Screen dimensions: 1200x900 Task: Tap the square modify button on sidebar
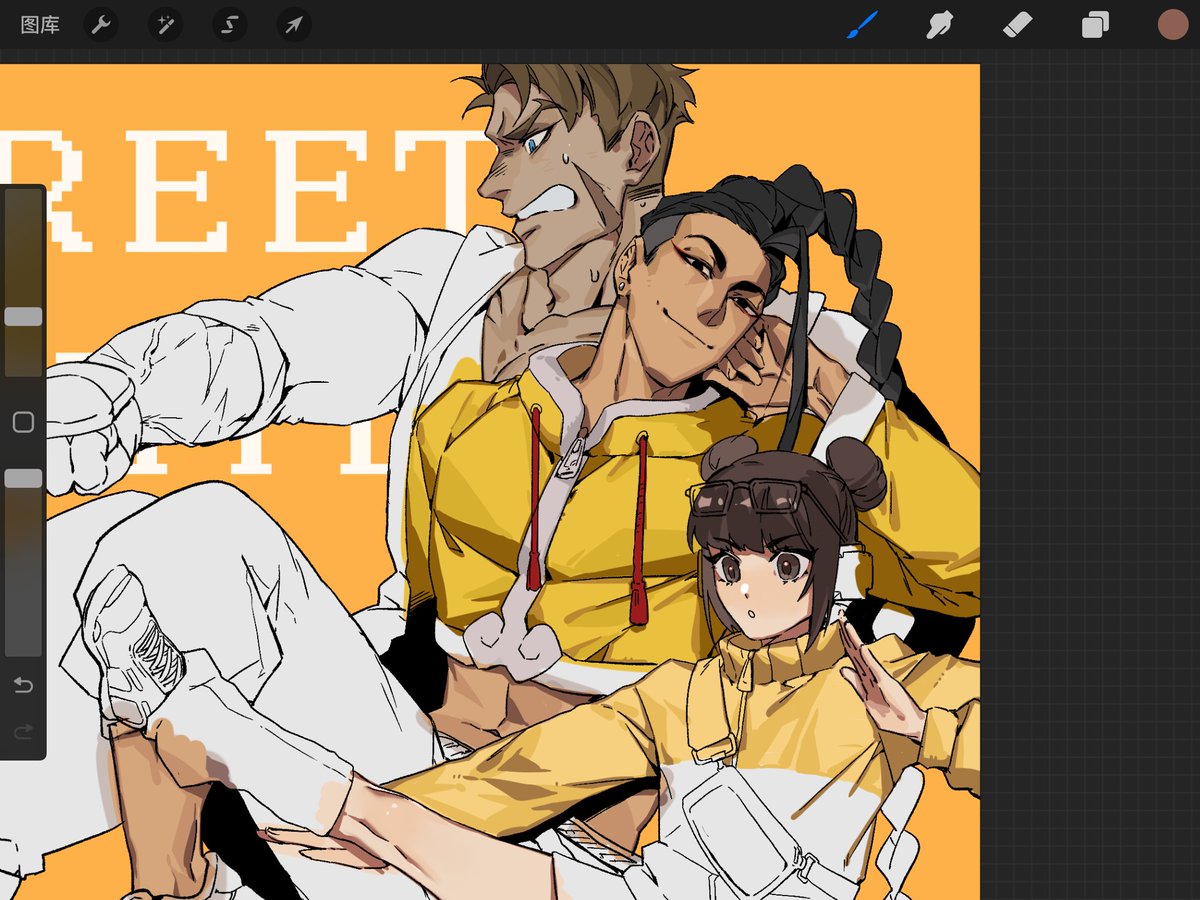[23, 422]
